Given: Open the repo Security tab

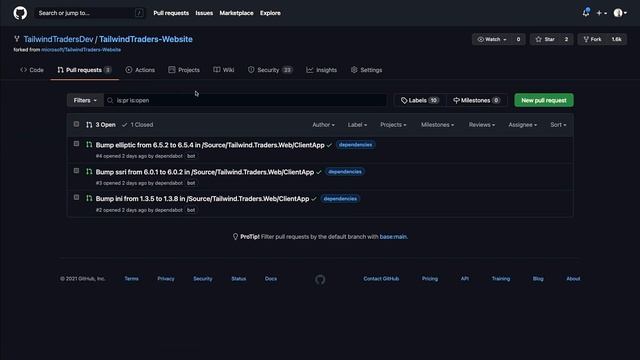Looking at the screenshot, I should tap(270, 70).
